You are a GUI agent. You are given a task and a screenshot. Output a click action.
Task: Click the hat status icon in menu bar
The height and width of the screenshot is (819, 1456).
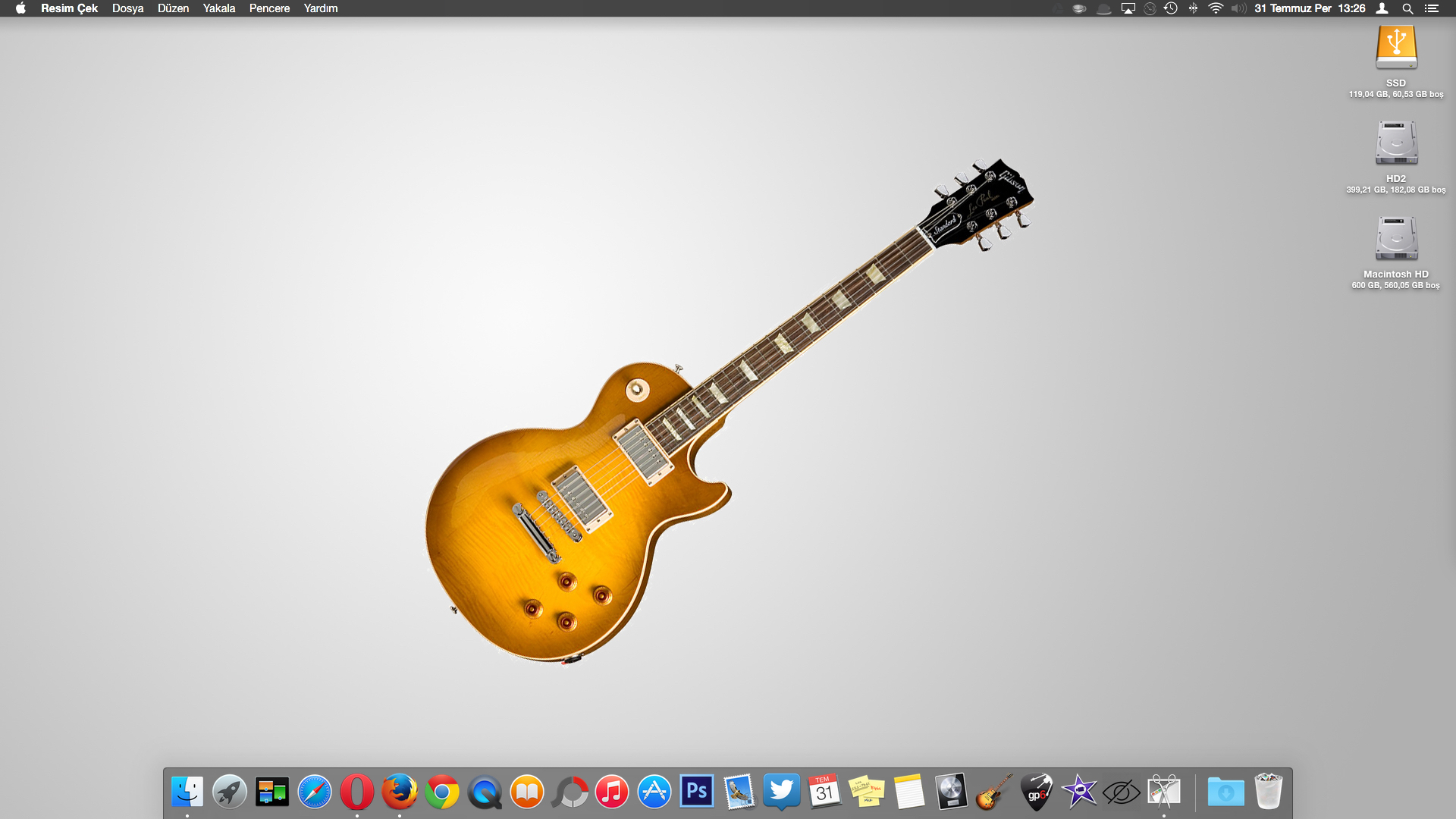[1104, 8]
